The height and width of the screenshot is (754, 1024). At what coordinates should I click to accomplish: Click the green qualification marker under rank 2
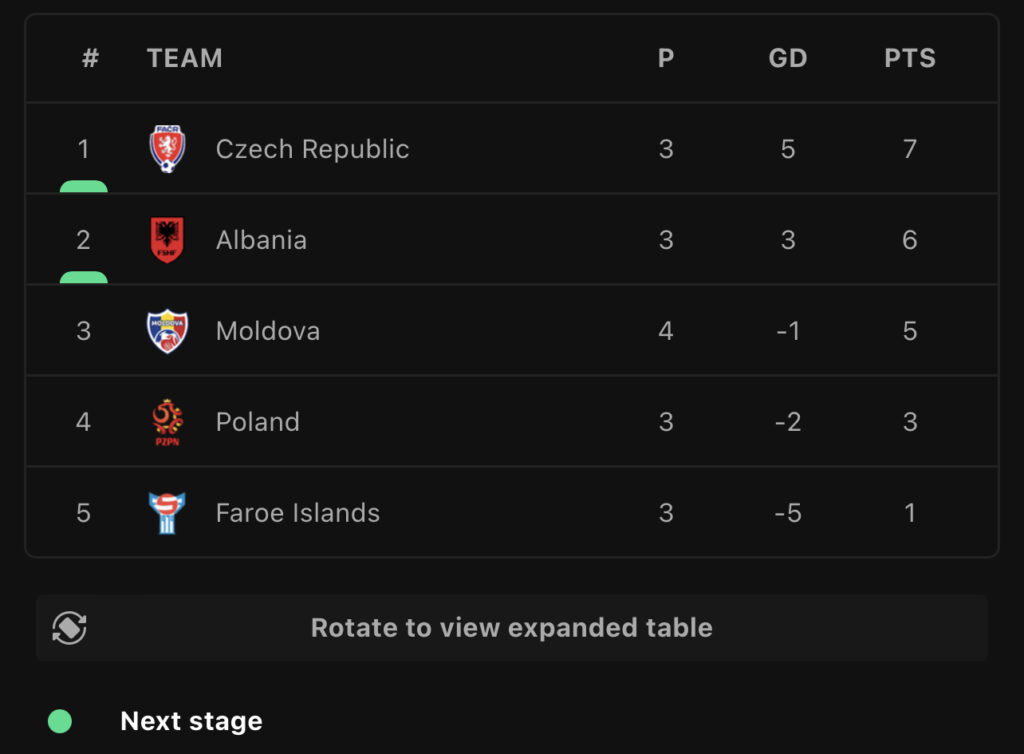click(x=84, y=278)
